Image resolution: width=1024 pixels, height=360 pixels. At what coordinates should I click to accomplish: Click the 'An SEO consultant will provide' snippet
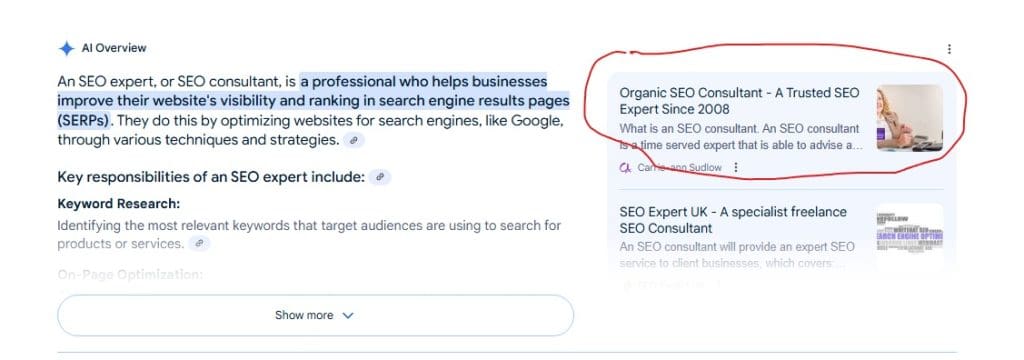737,255
